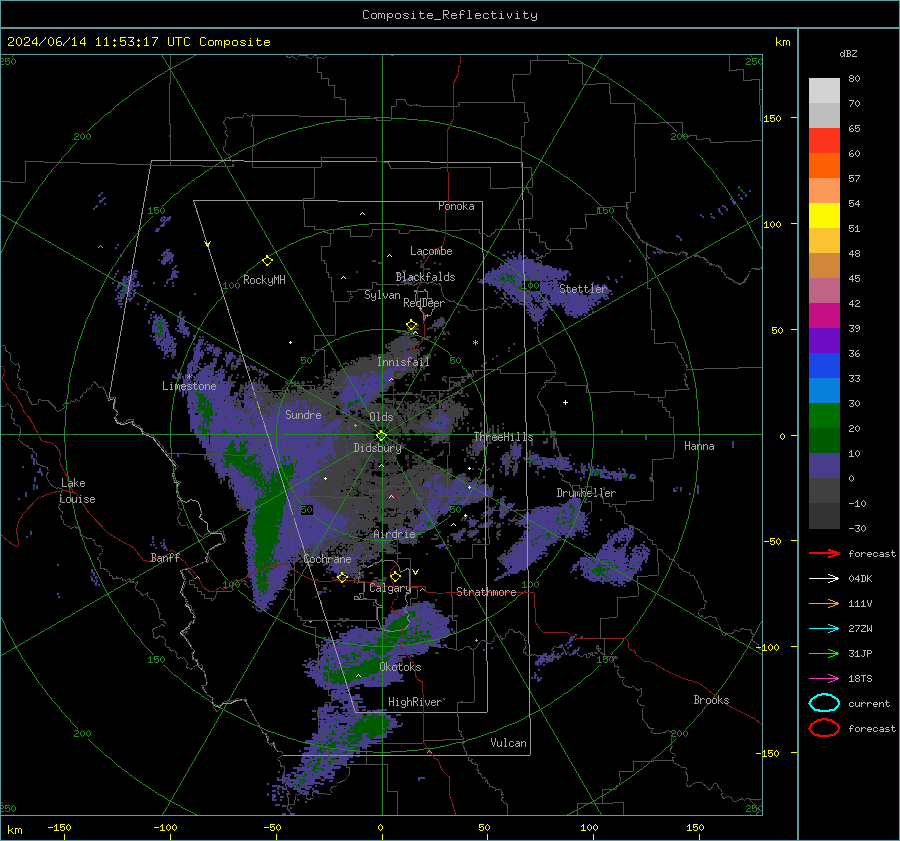Click the cyan current ellipse icon

pyautogui.click(x=824, y=703)
